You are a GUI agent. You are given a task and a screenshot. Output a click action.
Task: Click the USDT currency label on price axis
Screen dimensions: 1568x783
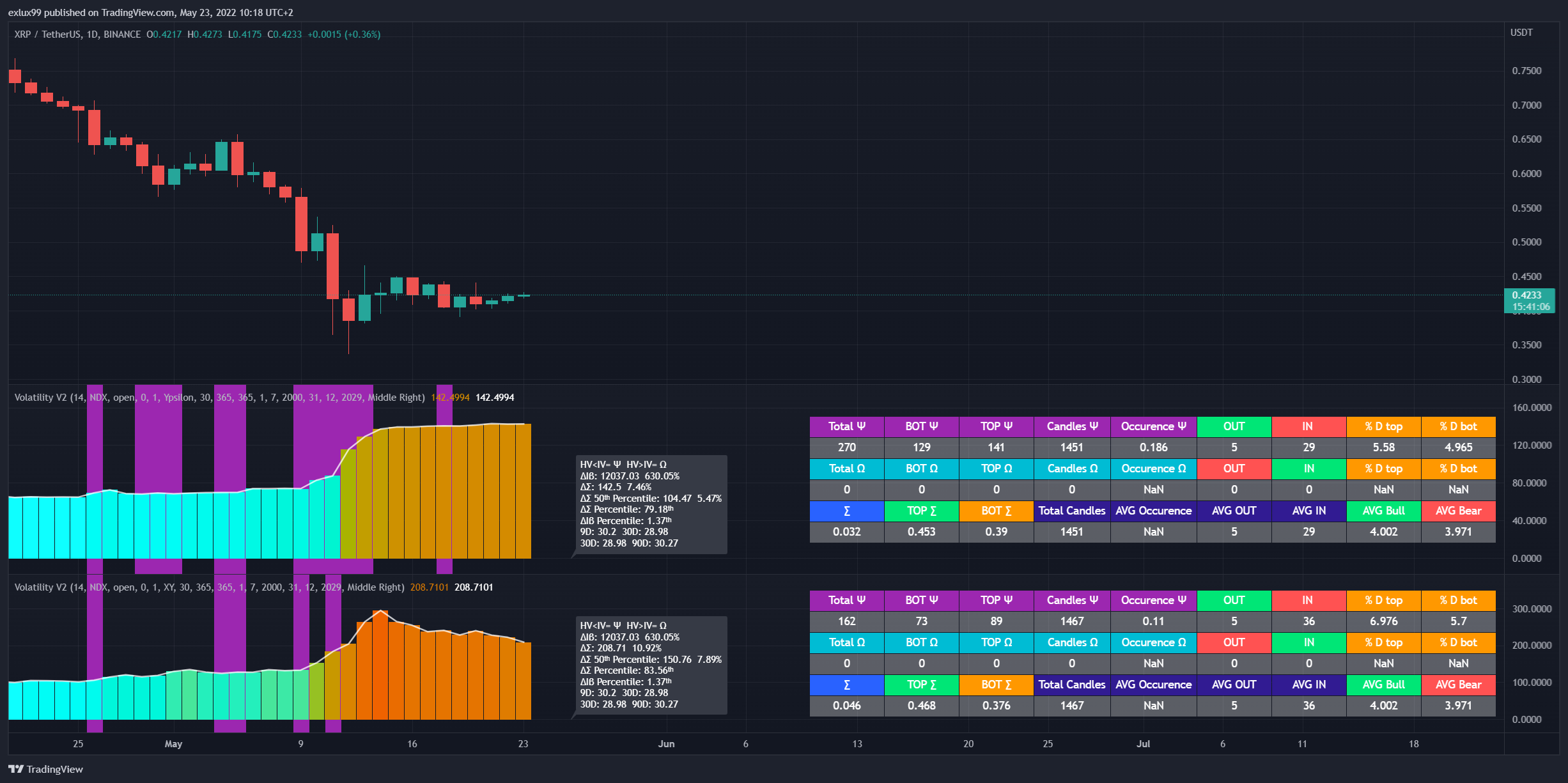1521,33
